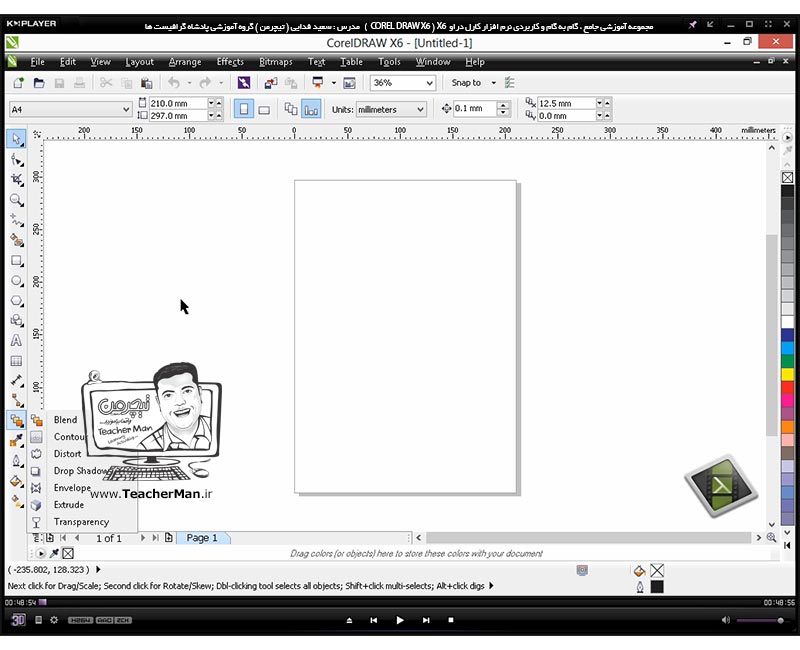Select the Connector tool
The height and width of the screenshot is (650, 800).
tap(16, 401)
